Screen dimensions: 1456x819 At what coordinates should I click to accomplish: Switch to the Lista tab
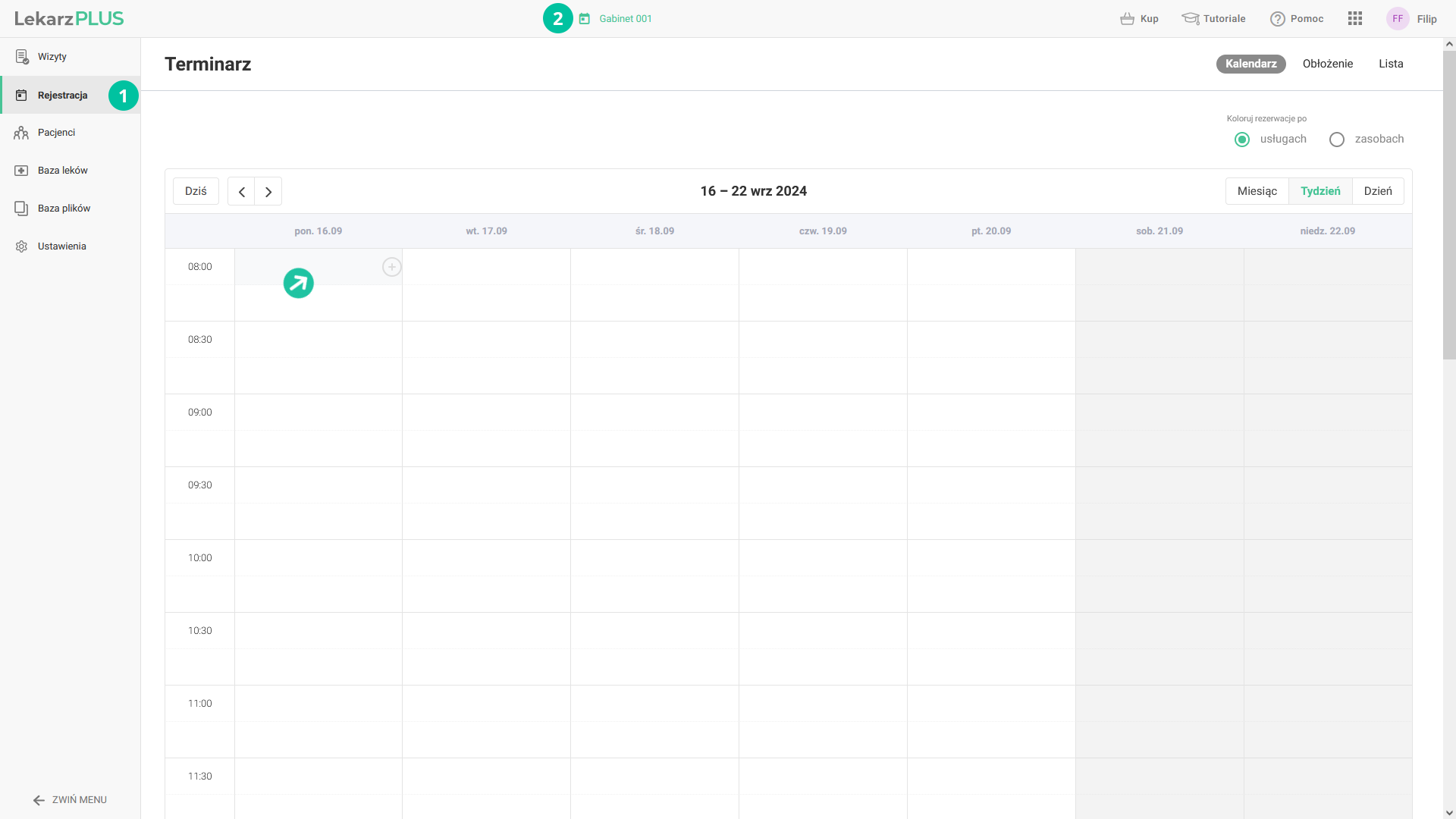click(x=1391, y=64)
